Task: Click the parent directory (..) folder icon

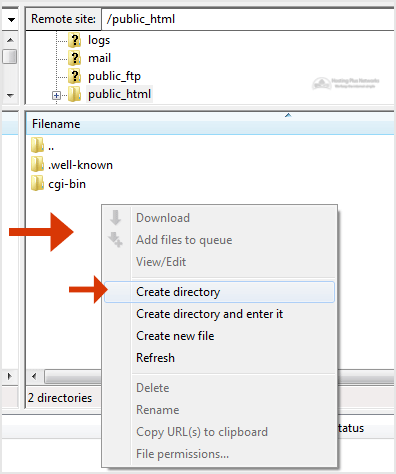Action: 37,145
